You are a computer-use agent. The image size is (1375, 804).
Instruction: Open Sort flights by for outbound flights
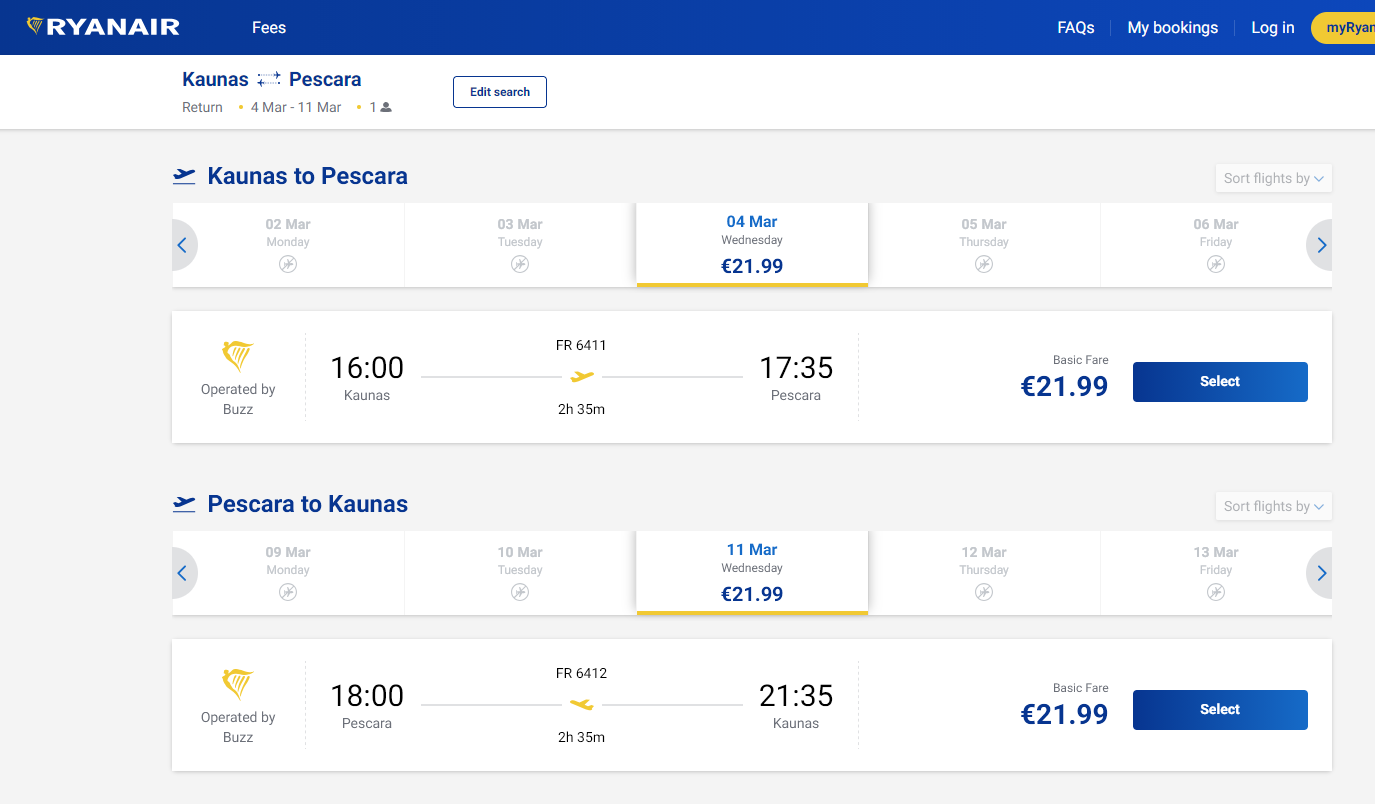pyautogui.click(x=1273, y=178)
